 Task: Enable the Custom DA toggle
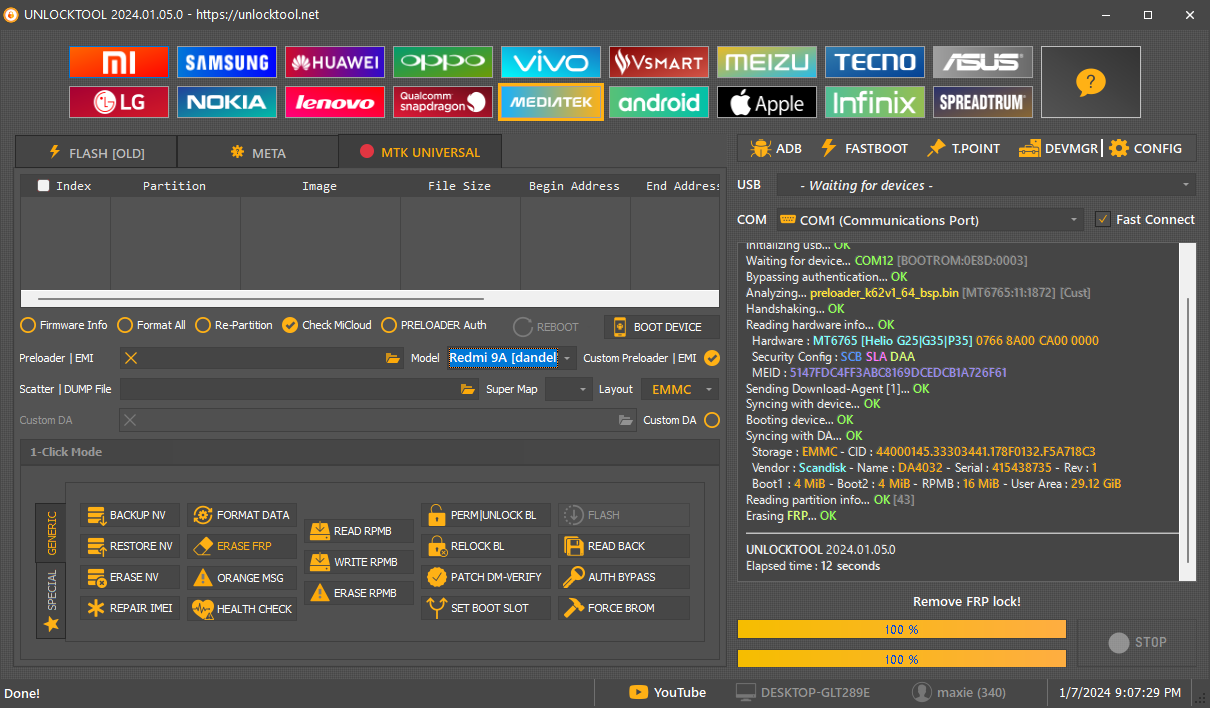tap(712, 420)
